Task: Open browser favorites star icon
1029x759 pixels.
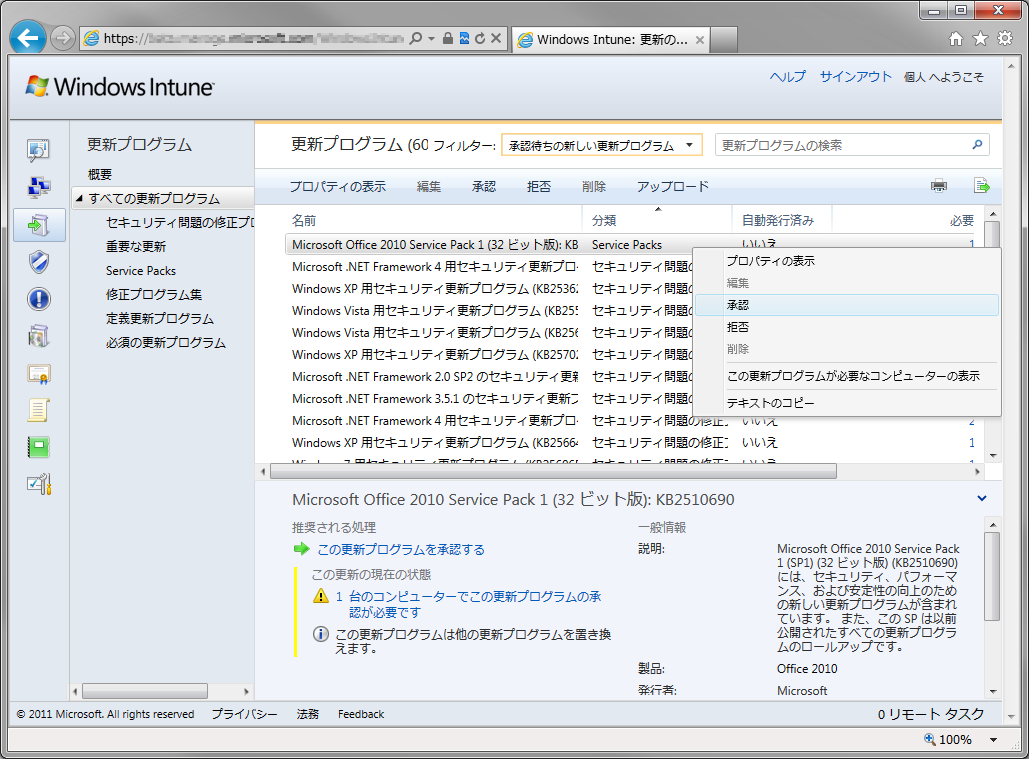Action: tap(980, 39)
